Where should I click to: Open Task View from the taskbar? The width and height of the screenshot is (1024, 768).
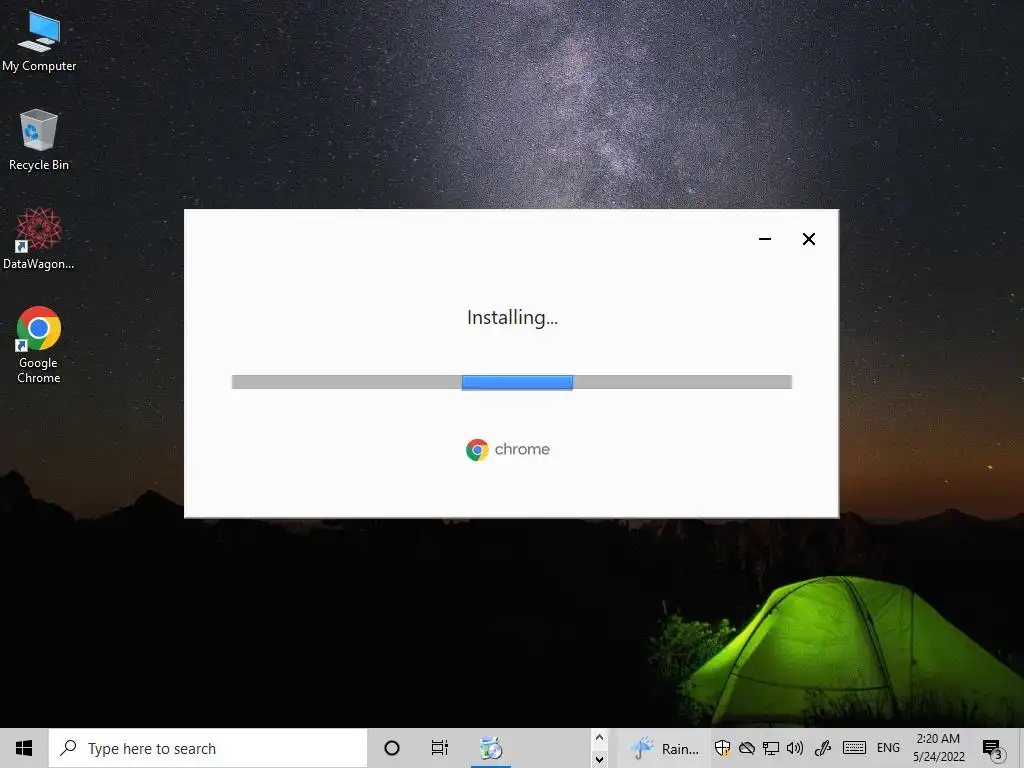(x=440, y=748)
